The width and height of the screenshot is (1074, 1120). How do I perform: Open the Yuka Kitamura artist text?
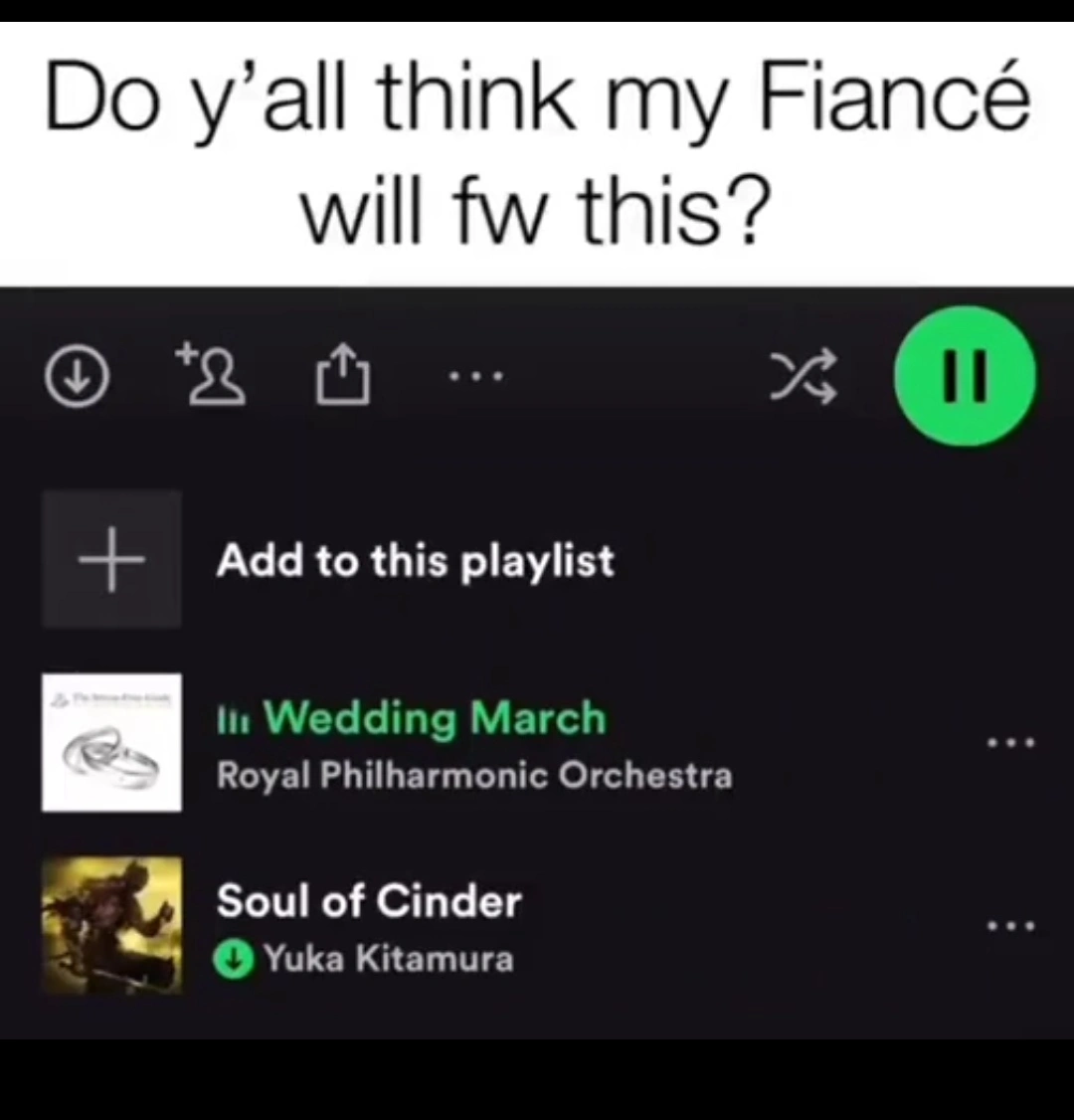(x=389, y=959)
